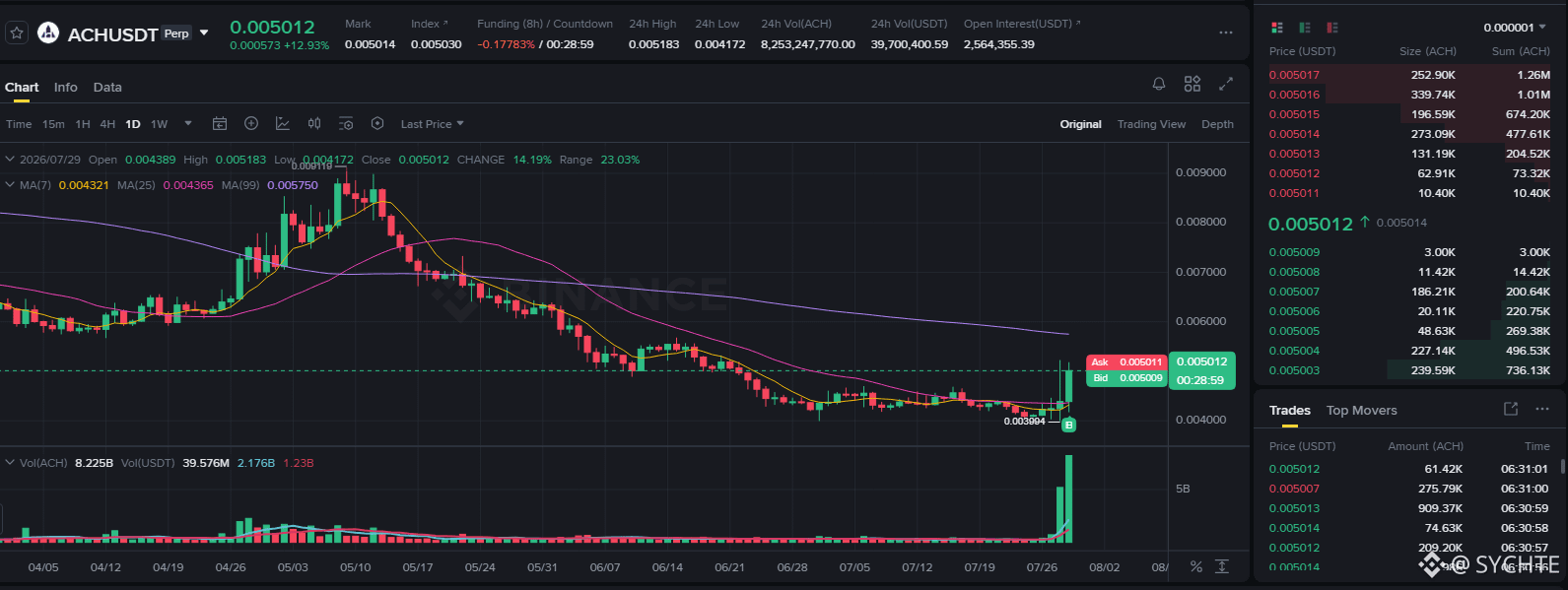Image resolution: width=1568 pixels, height=590 pixels.
Task: Click the Trades panel scrollbar
Action: click(x=1562, y=466)
